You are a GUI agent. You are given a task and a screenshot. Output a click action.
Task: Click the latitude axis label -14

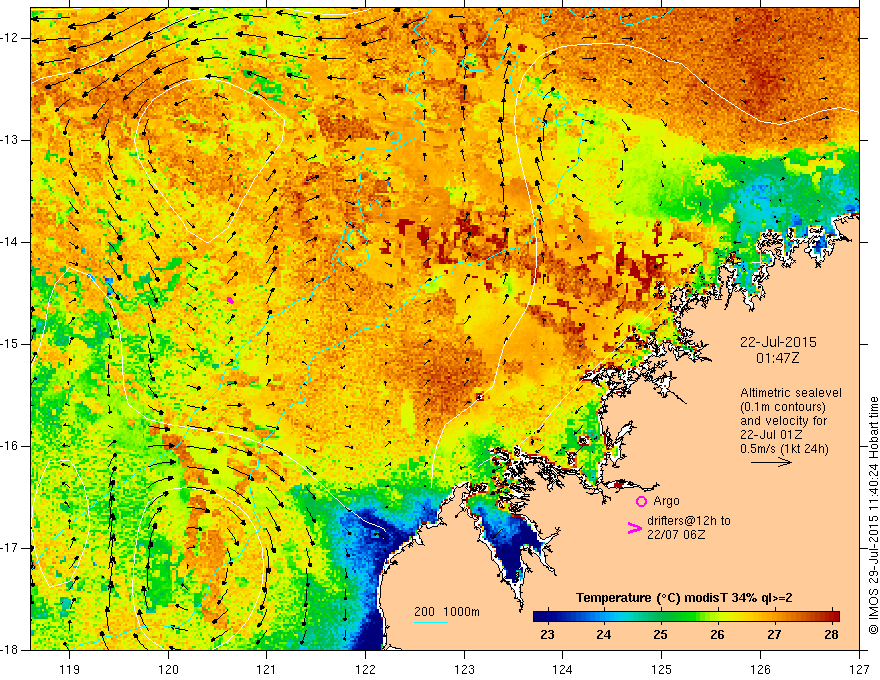11,242
